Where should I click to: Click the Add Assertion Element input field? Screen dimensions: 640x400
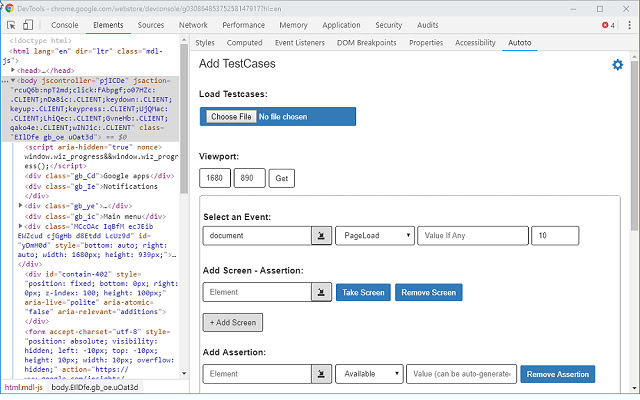point(257,374)
